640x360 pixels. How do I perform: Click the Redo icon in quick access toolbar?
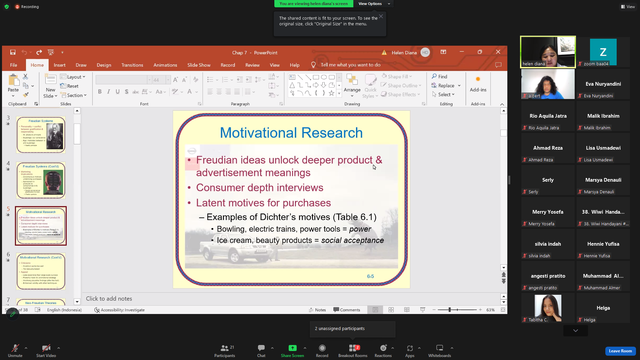point(39,52)
